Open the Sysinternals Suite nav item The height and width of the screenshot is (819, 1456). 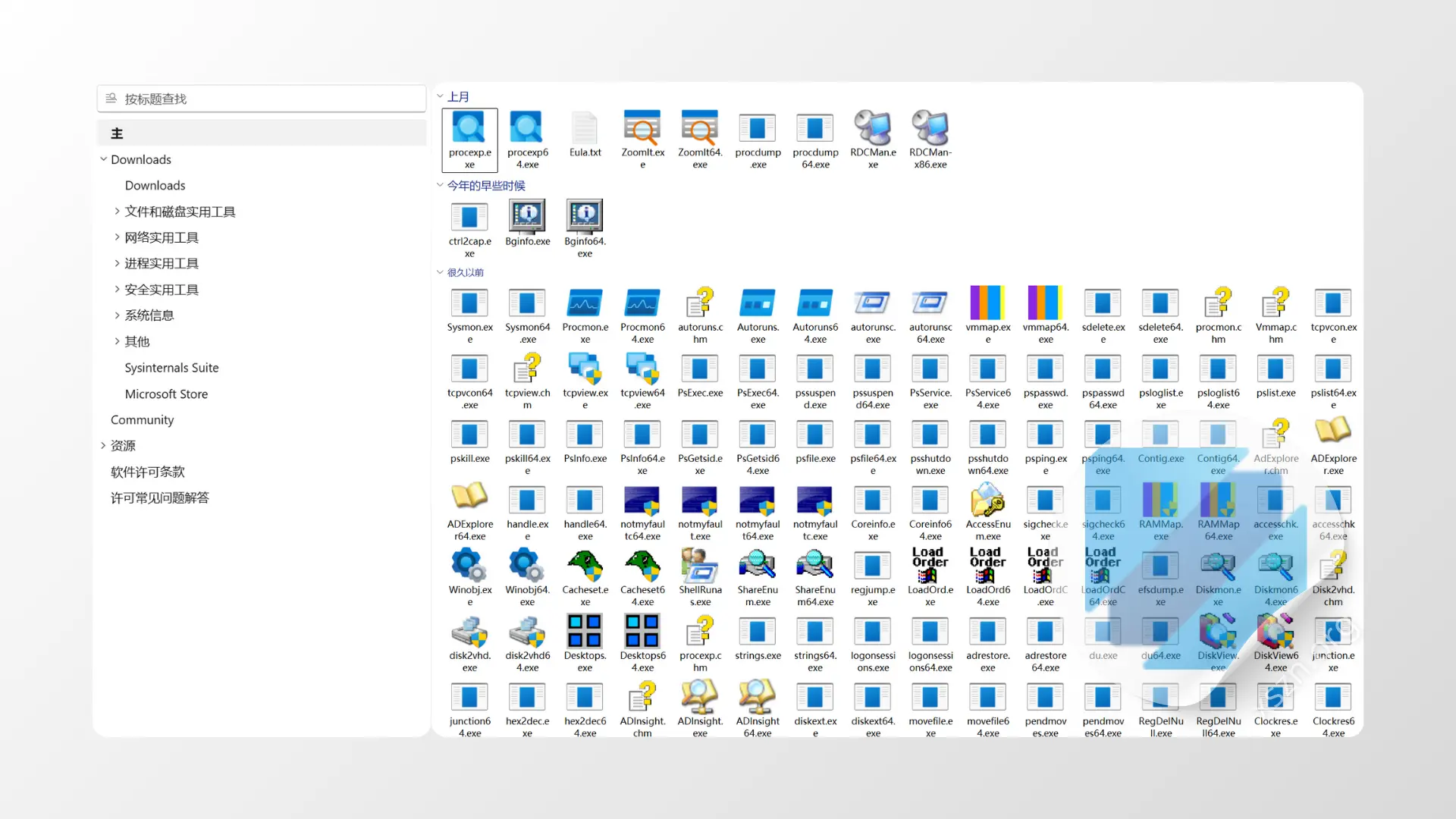click(x=171, y=368)
